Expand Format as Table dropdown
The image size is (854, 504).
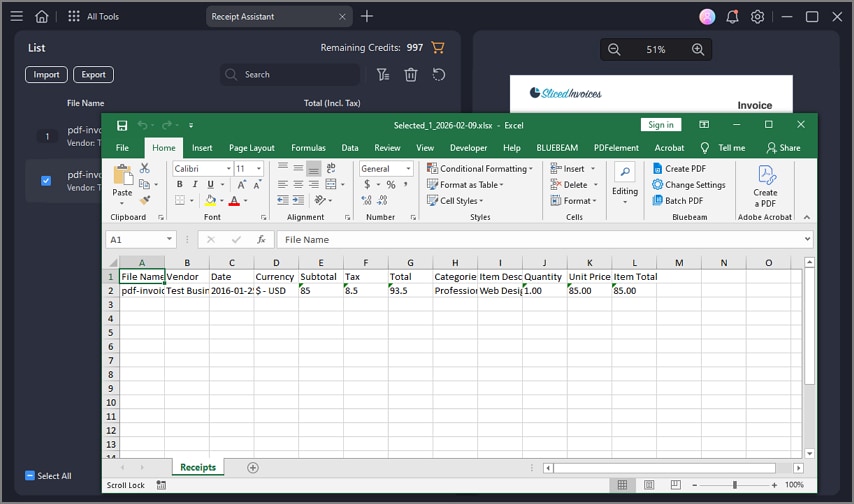(465, 185)
